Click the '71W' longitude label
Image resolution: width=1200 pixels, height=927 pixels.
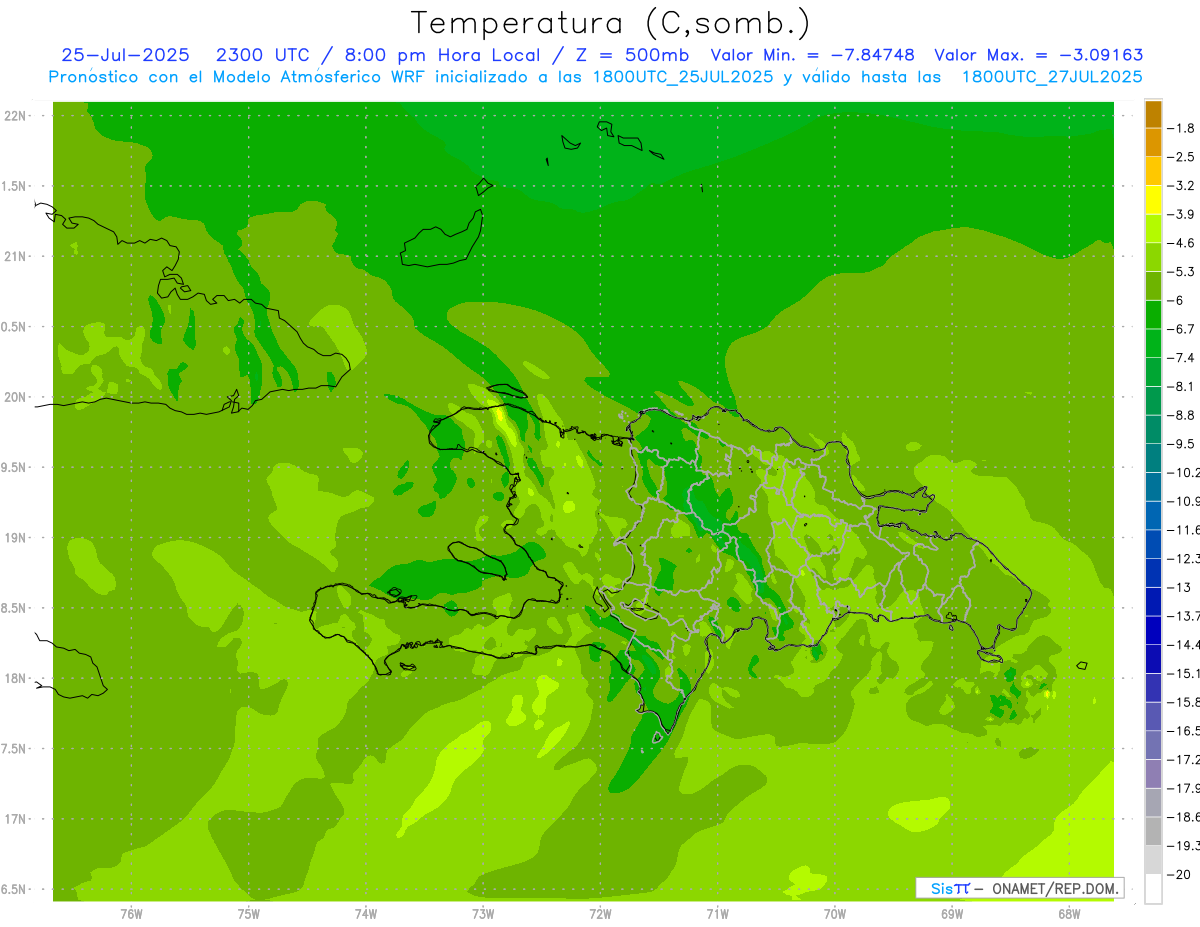(x=717, y=914)
